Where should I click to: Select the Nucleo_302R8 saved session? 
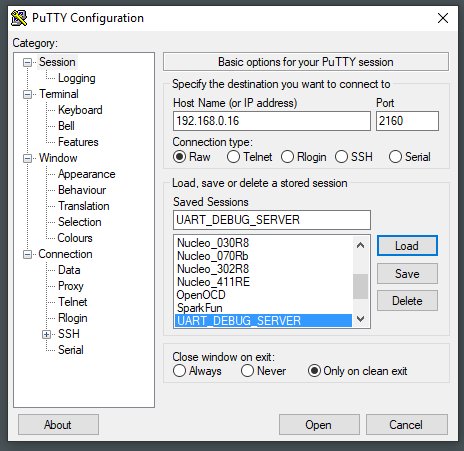click(x=263, y=269)
